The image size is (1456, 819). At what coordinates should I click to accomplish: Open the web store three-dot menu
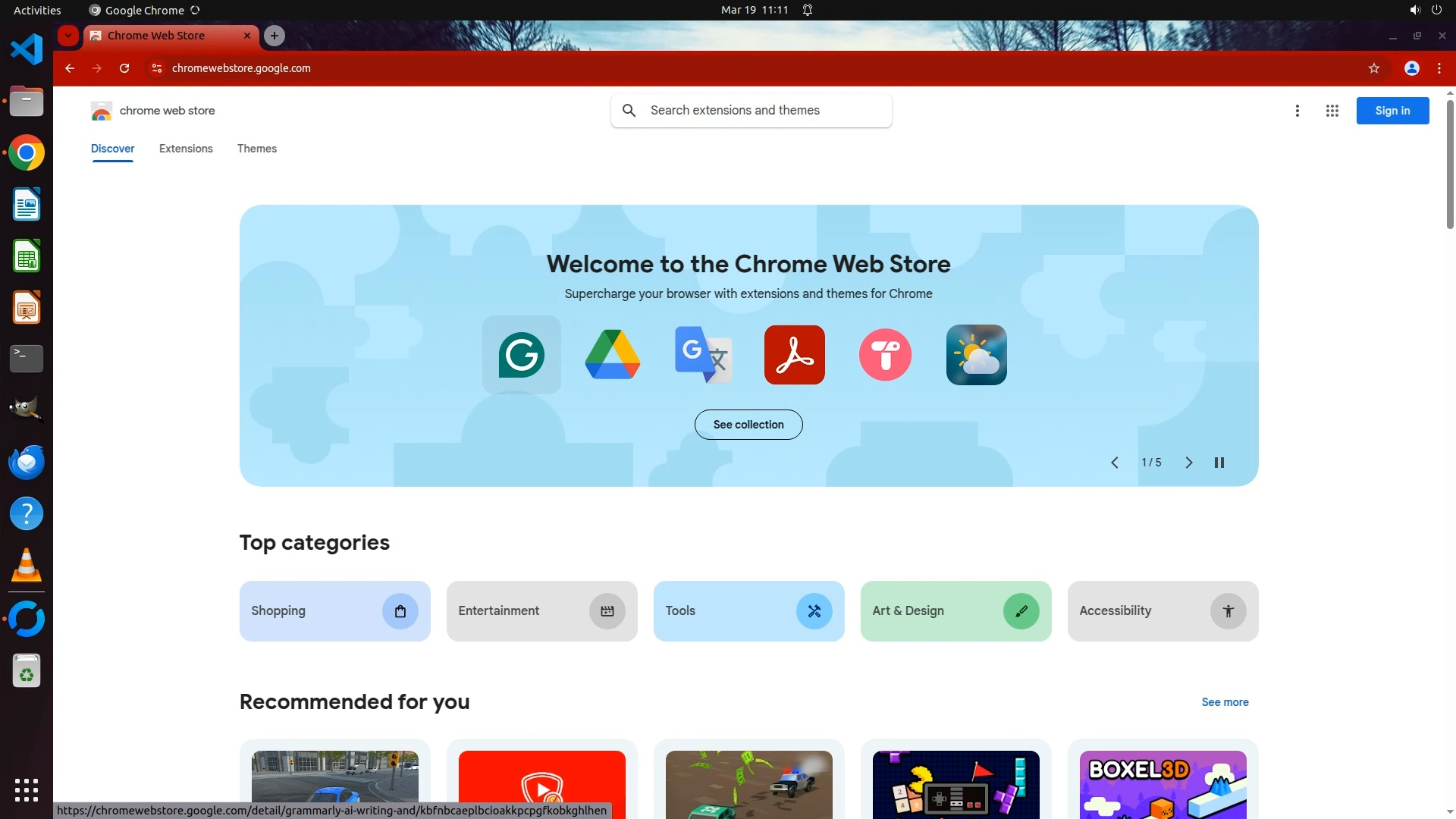pos(1297,111)
